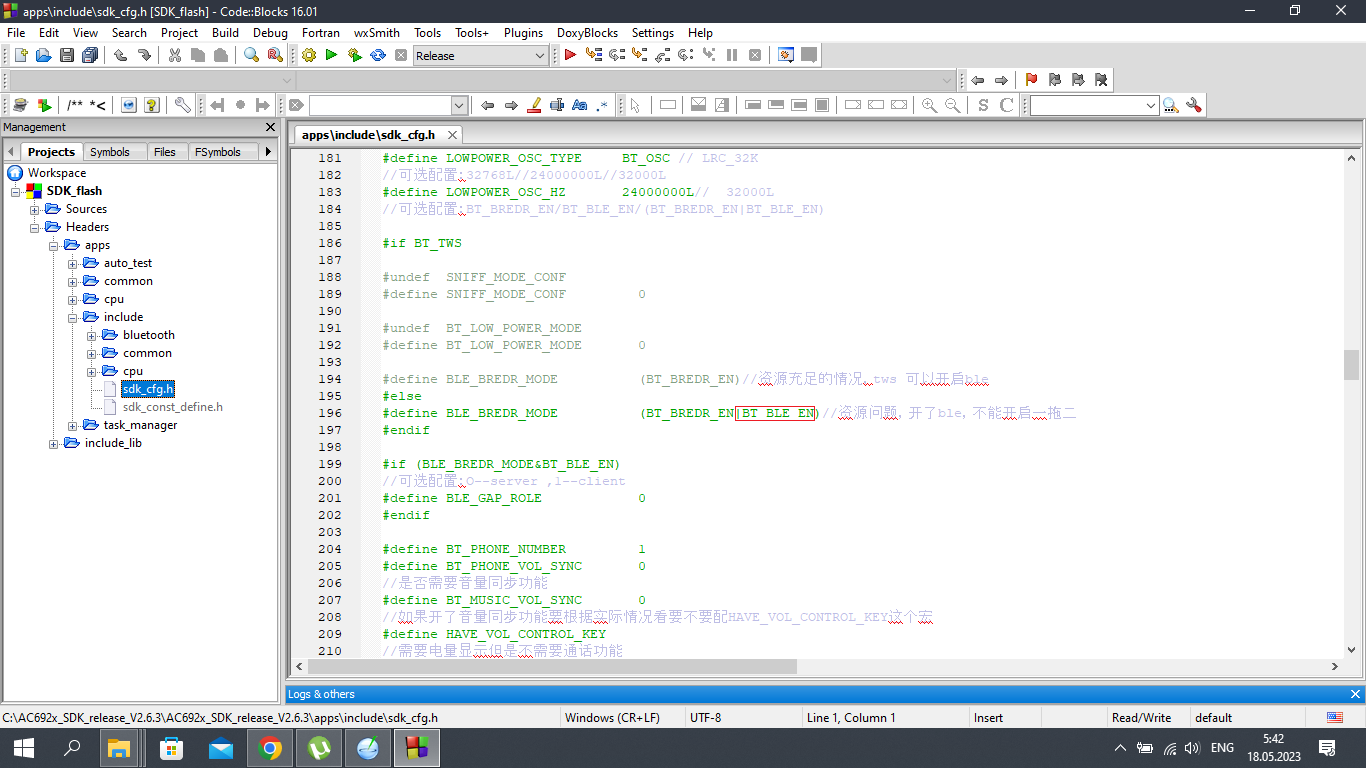1366x768 pixels.
Task: Open the Build menu
Action: pos(225,32)
